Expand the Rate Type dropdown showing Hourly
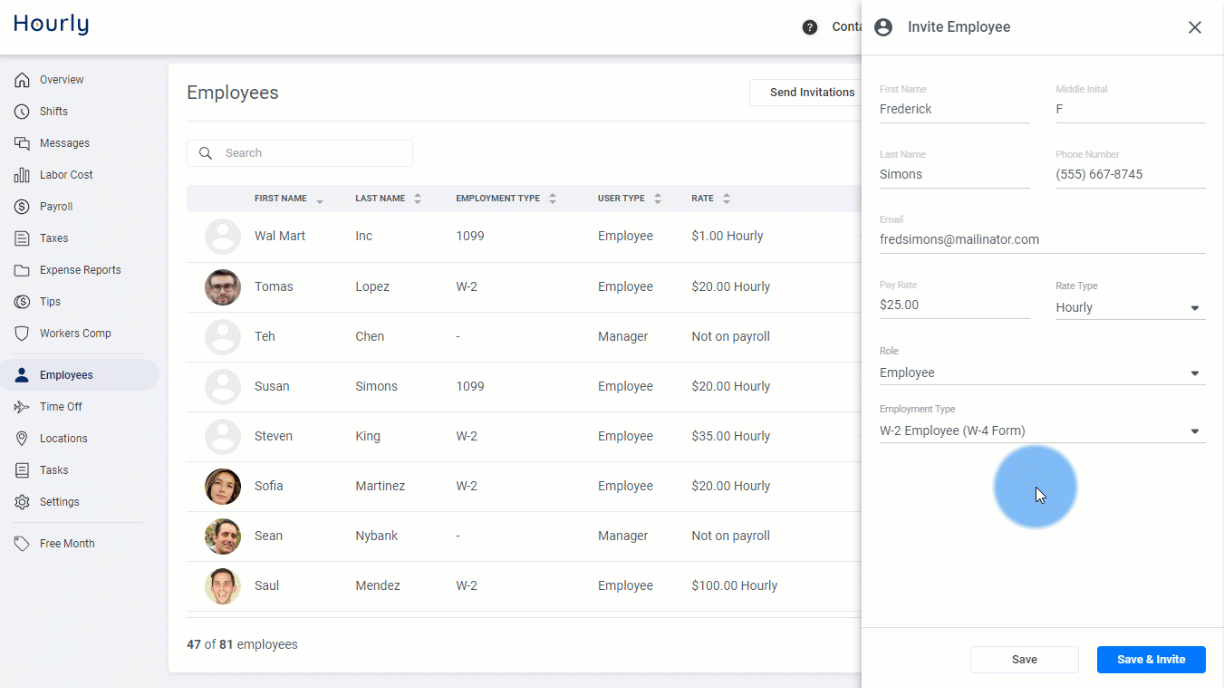Viewport: 1224px width, 688px height. [1130, 308]
